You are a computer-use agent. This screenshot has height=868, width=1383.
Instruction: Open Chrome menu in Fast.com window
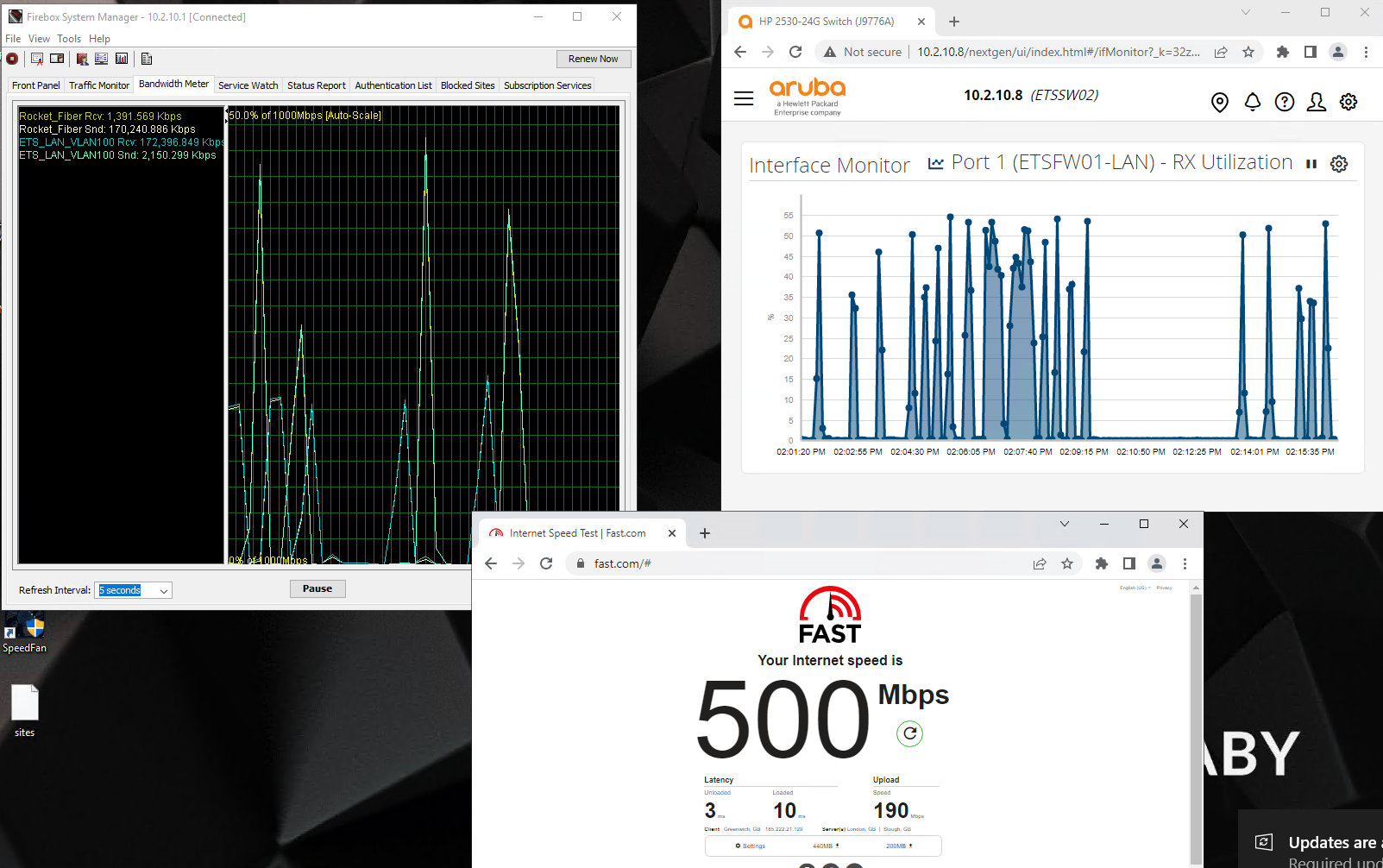tap(1185, 563)
